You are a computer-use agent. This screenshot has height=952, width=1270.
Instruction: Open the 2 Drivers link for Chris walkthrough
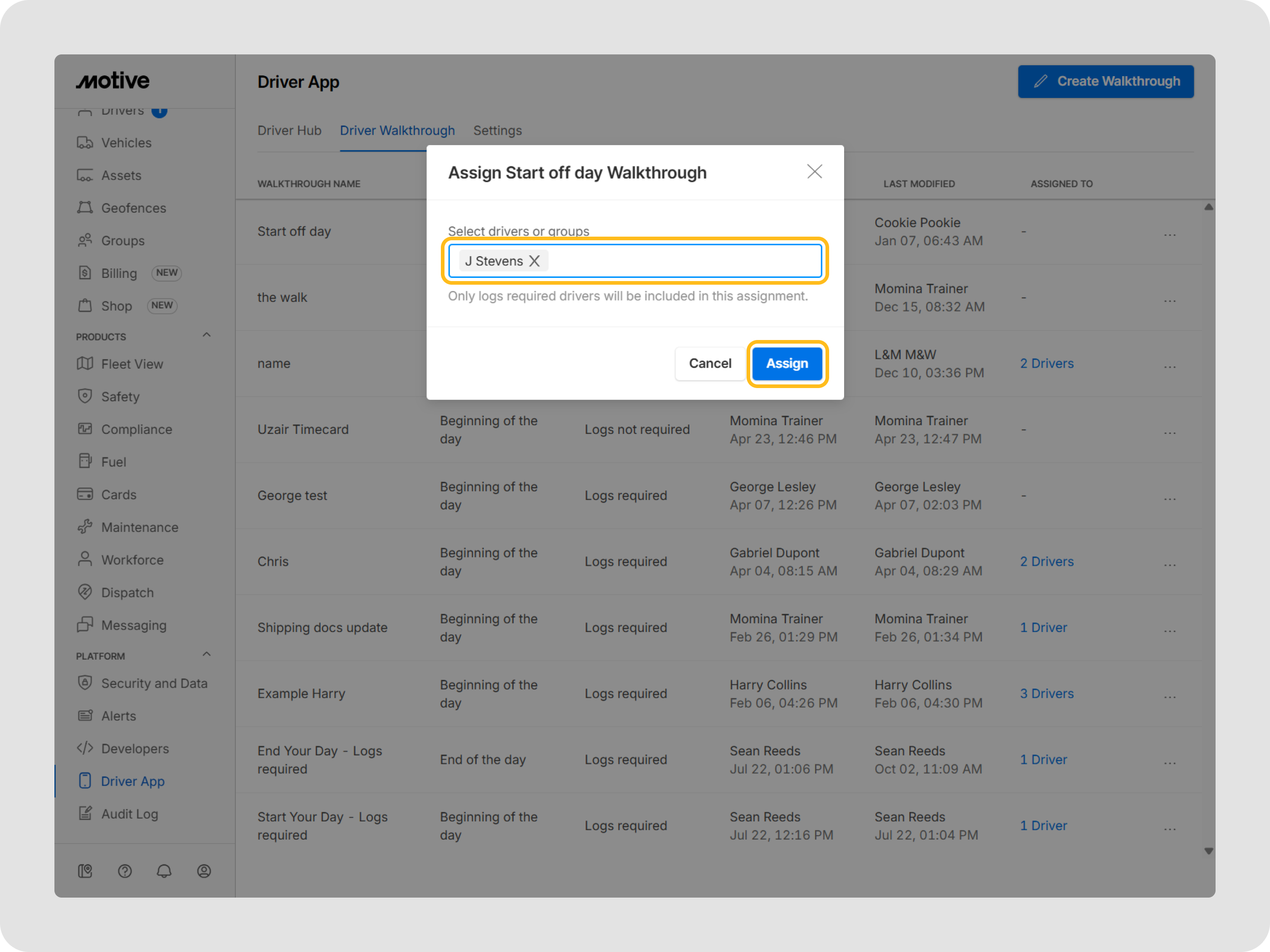(1046, 561)
